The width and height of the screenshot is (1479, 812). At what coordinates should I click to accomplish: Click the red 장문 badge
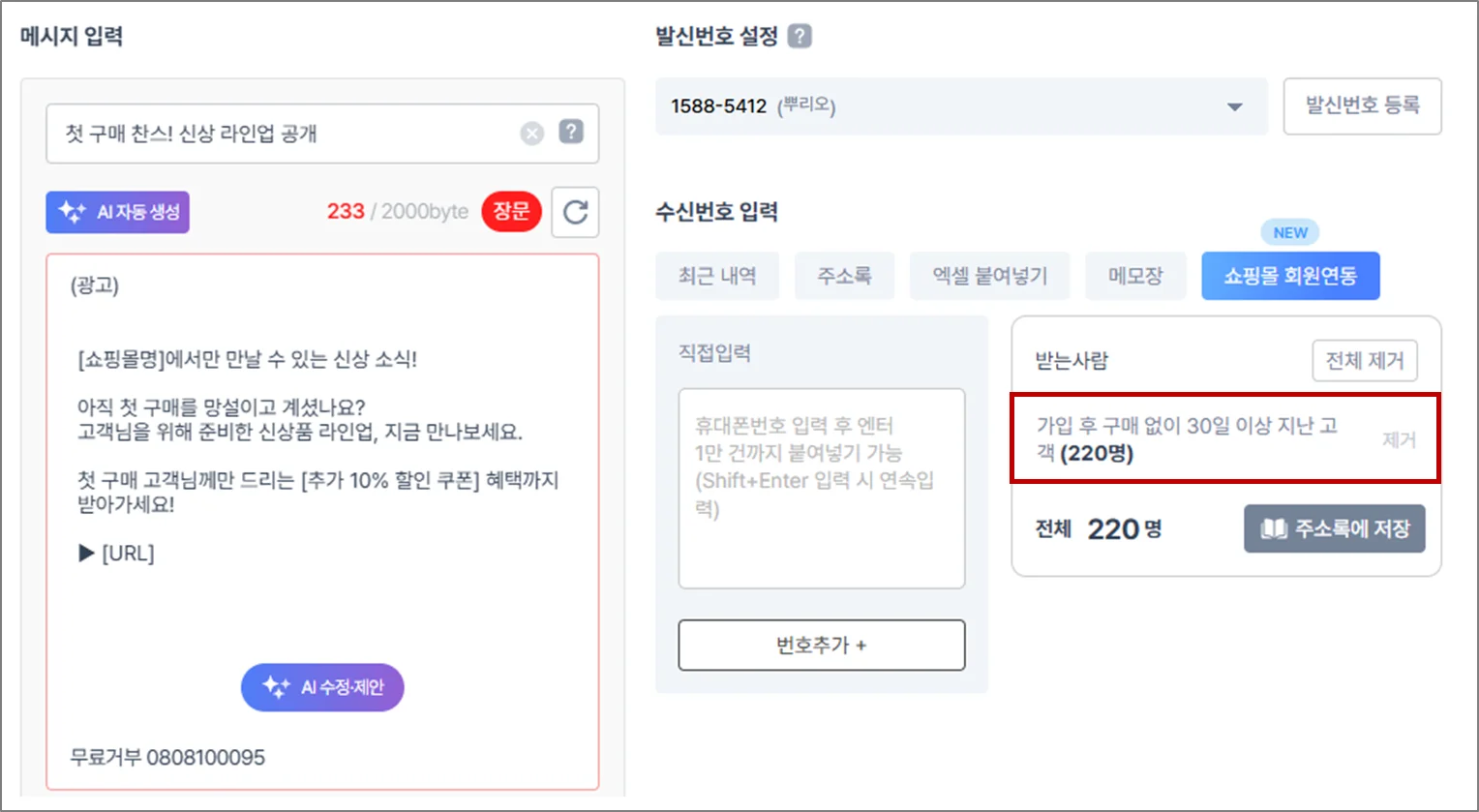coord(511,211)
